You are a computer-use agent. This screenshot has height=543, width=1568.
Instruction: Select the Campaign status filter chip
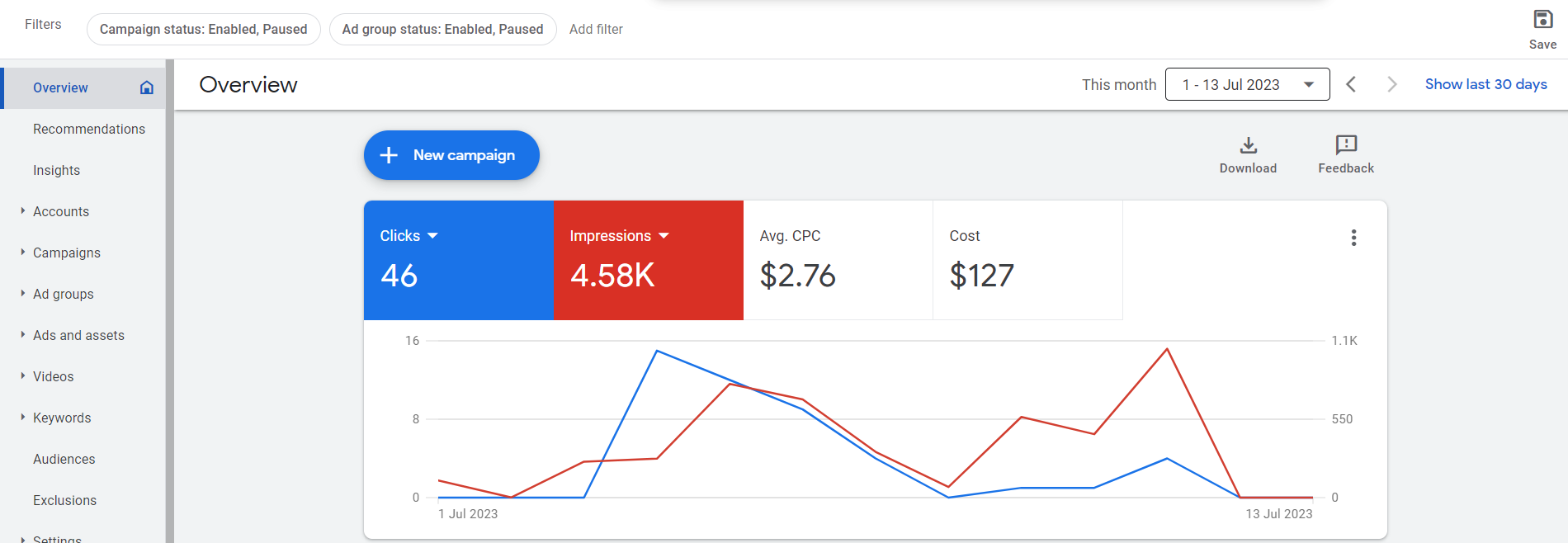tap(204, 29)
